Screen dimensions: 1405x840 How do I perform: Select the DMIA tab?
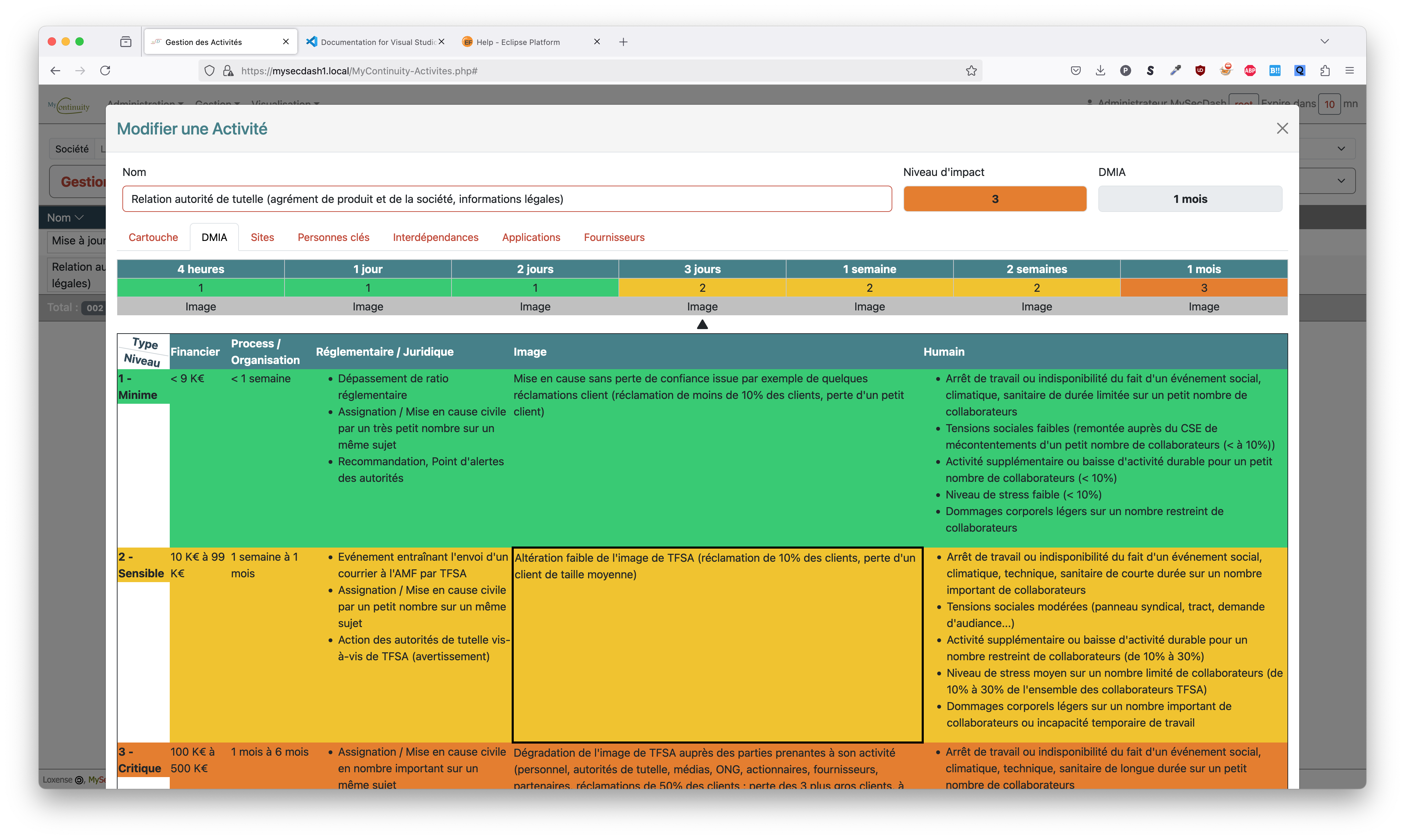click(214, 237)
